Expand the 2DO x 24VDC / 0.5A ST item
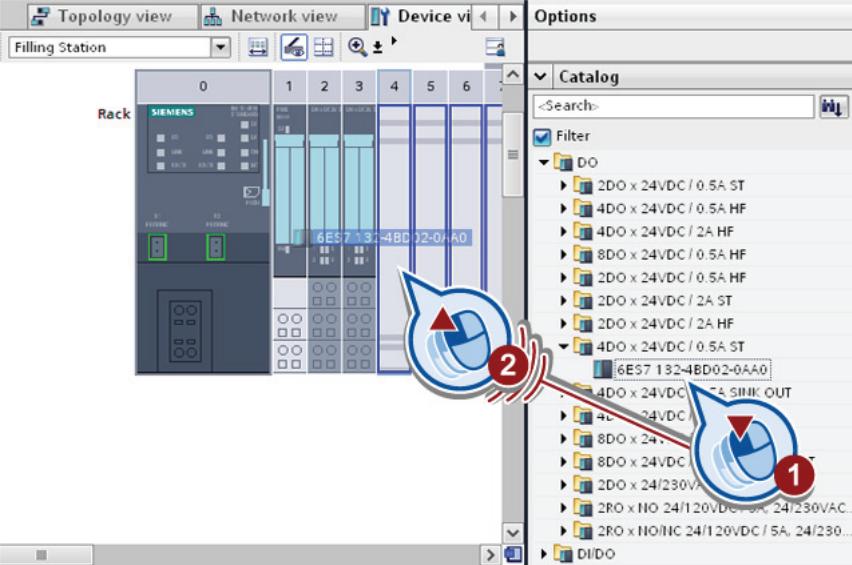 point(563,185)
